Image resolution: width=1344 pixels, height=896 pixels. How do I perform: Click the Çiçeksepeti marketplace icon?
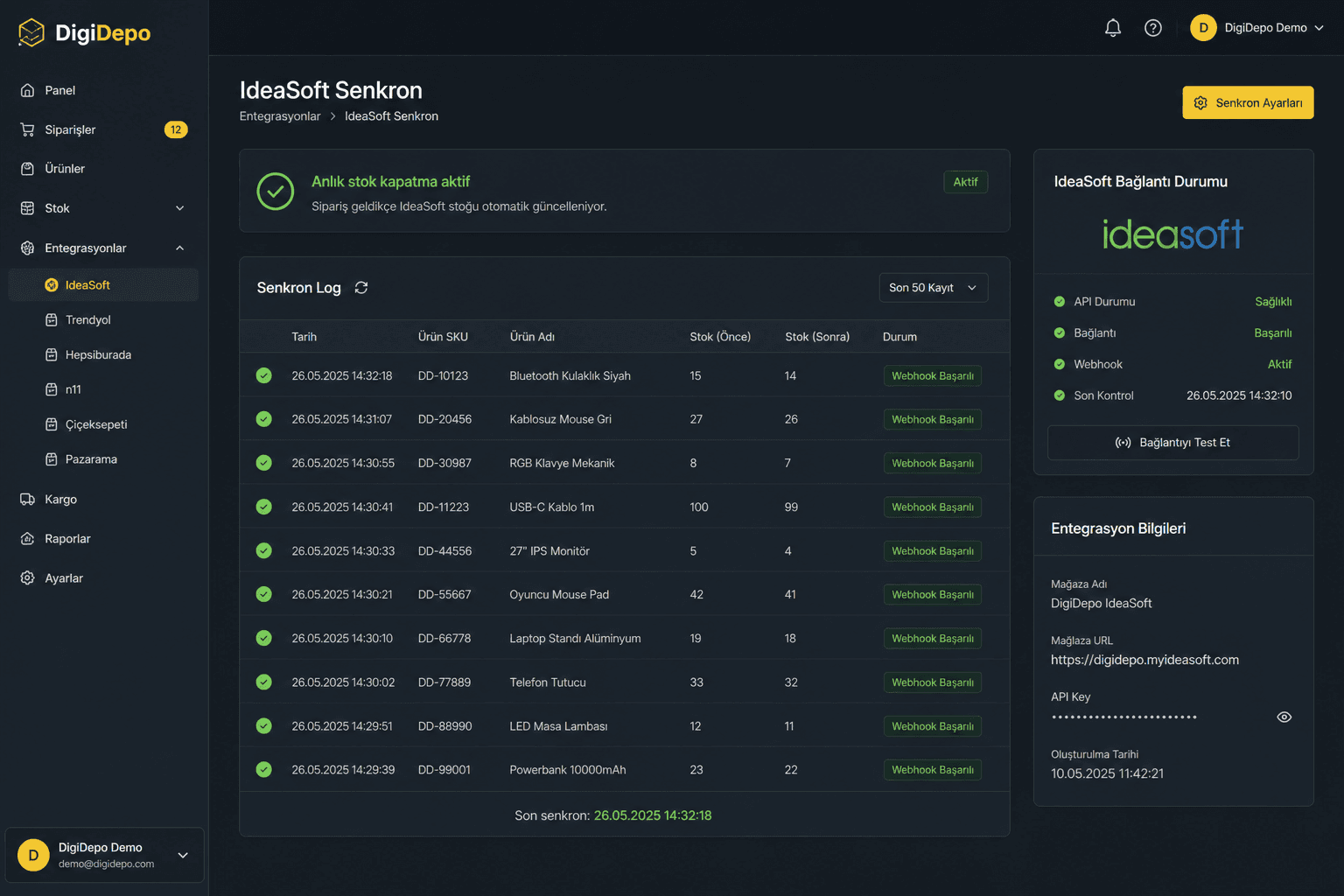pos(52,424)
